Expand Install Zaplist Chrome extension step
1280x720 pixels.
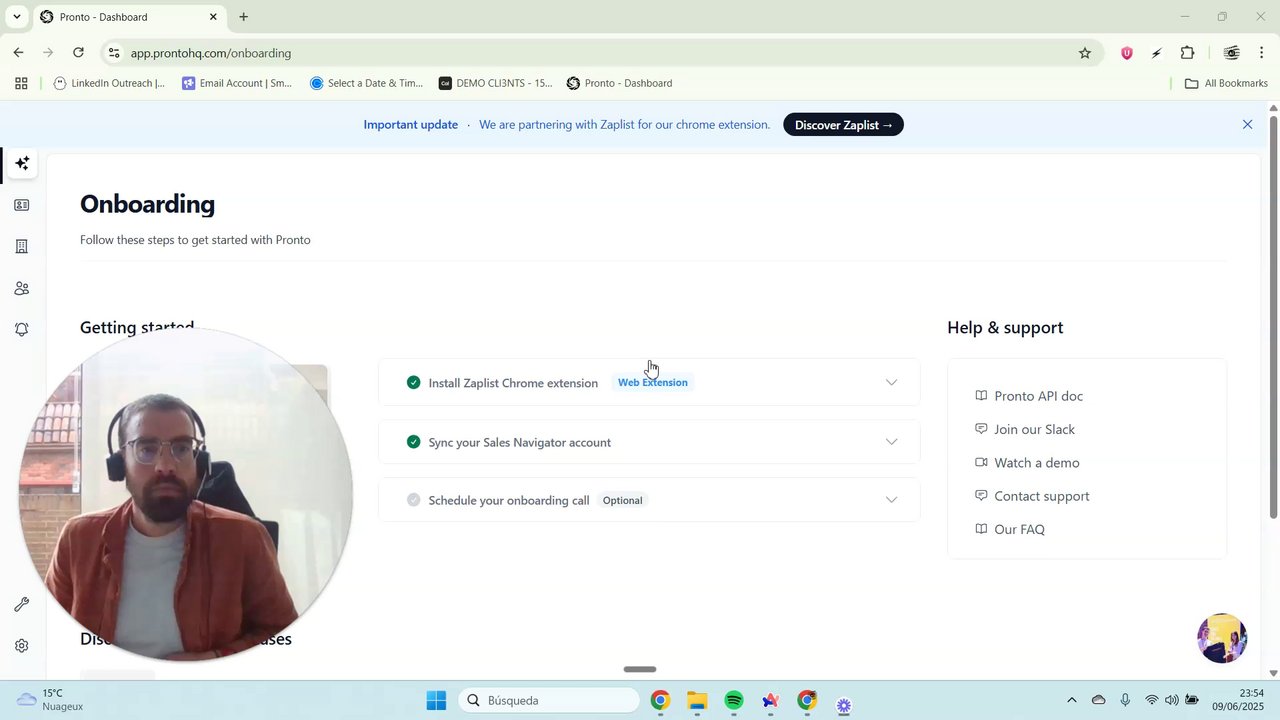[x=649, y=382]
